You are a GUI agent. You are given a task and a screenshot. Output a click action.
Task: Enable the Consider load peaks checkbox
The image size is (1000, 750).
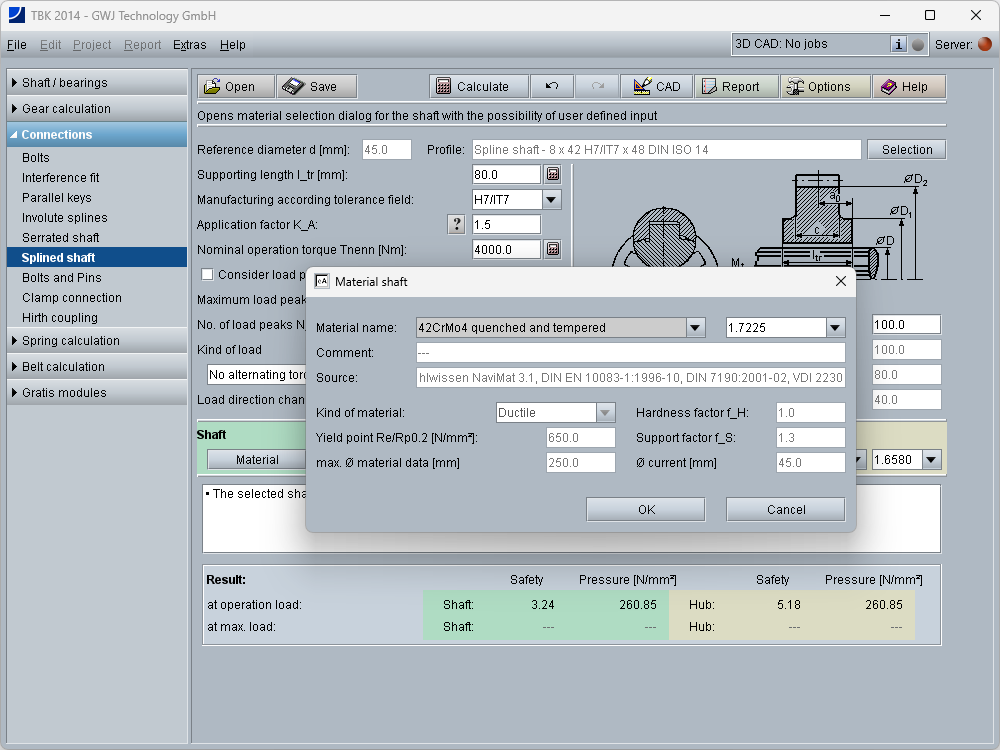pos(208,275)
